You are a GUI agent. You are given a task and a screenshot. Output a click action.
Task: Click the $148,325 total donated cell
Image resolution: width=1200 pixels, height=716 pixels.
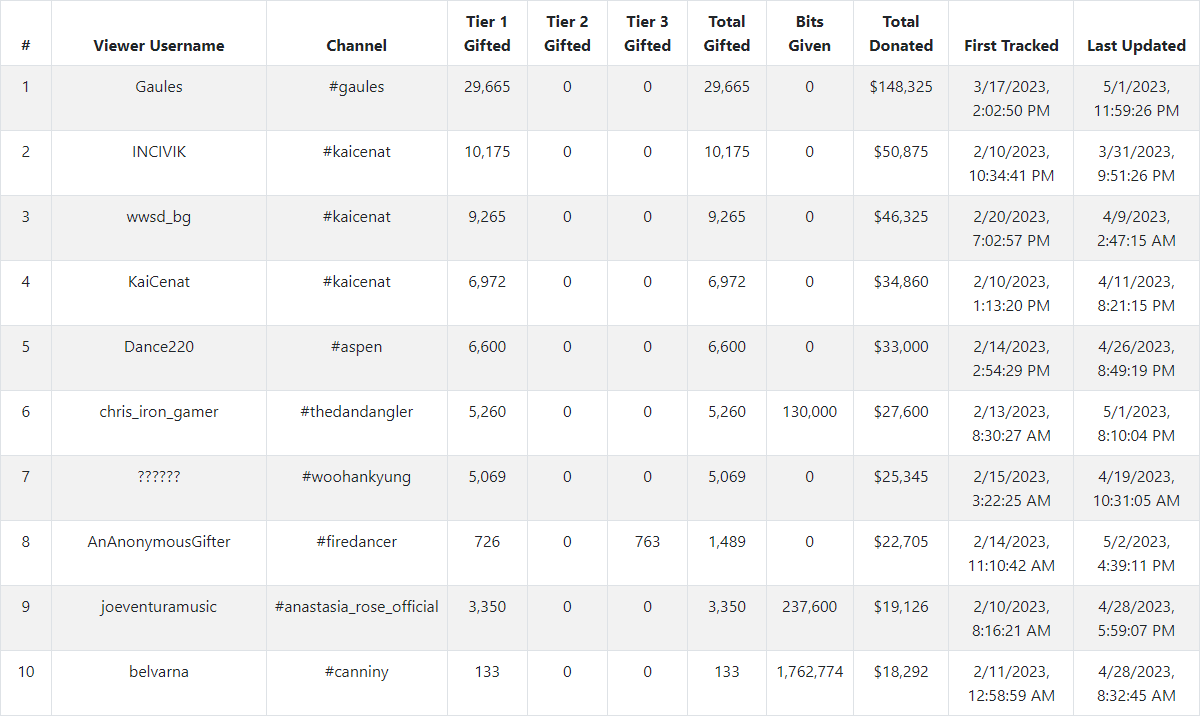tap(901, 87)
